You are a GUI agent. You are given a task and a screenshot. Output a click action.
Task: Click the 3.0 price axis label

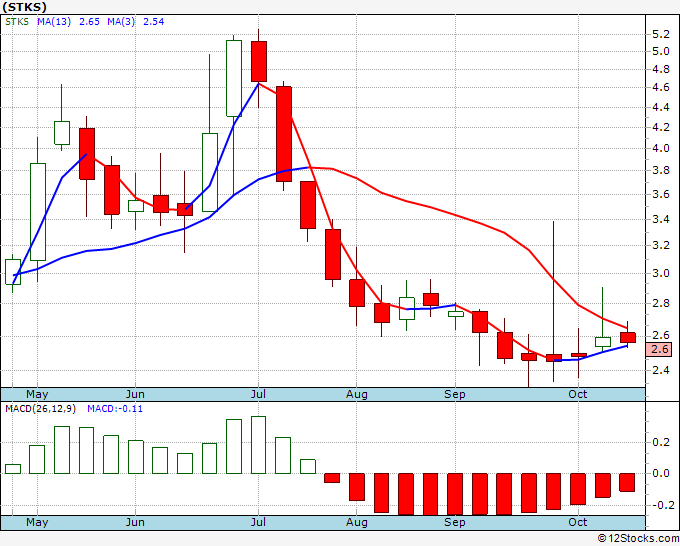[659, 273]
